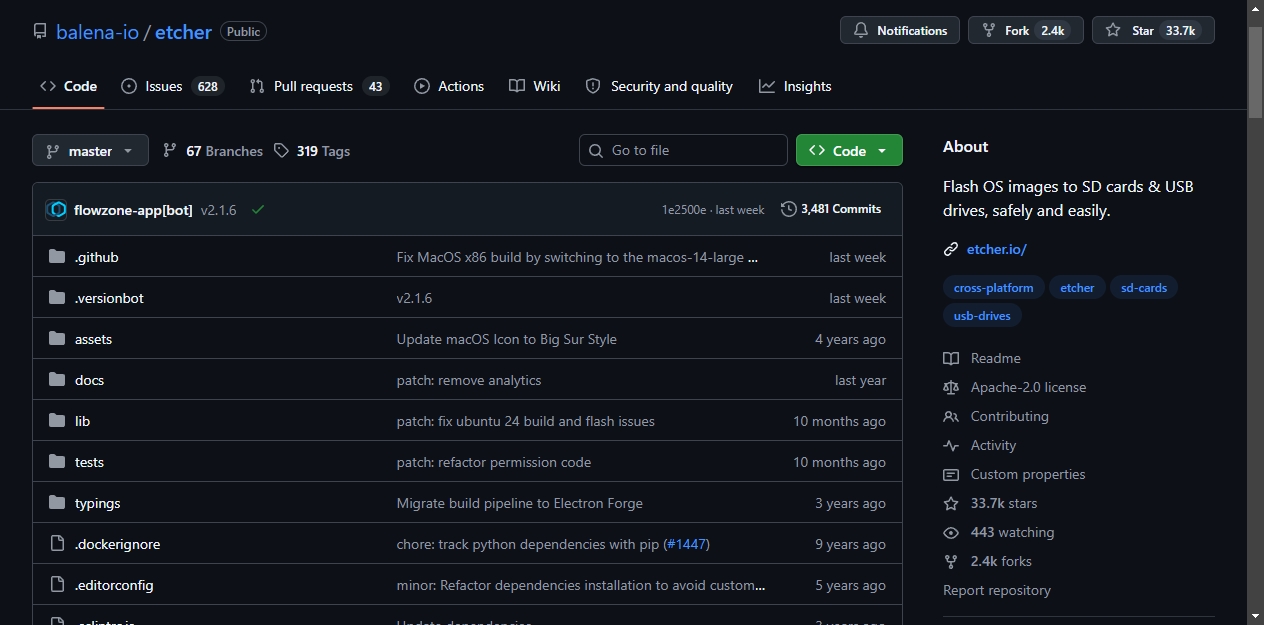Click the file icon beside .editorconfig
Screen dimensions: 1264x625
pos(57,585)
